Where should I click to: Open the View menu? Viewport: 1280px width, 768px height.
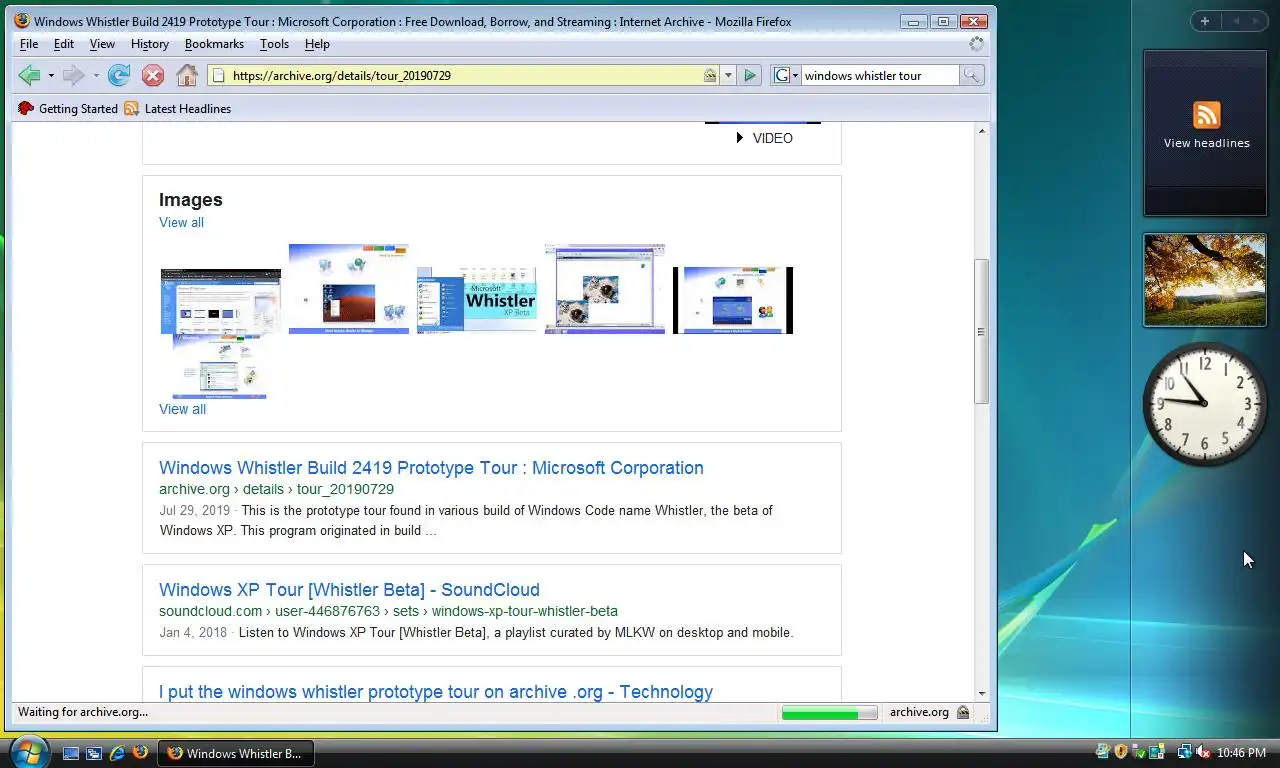102,44
